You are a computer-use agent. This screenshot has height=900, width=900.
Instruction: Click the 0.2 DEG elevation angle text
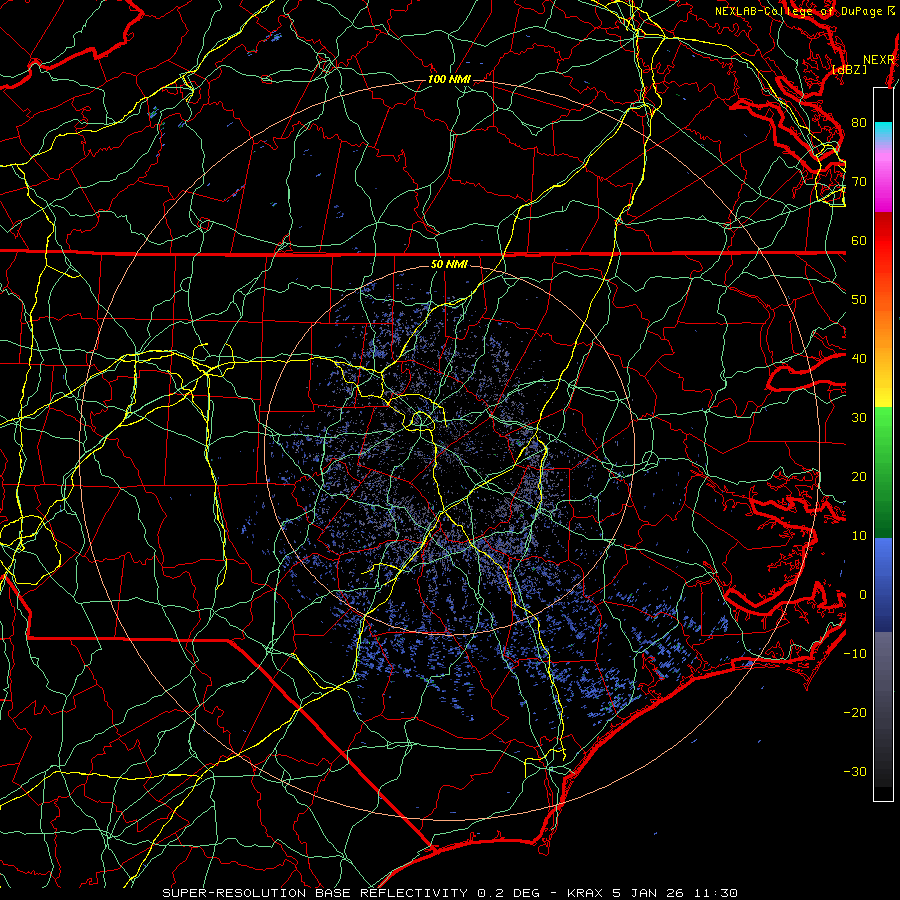pyautogui.click(x=509, y=893)
